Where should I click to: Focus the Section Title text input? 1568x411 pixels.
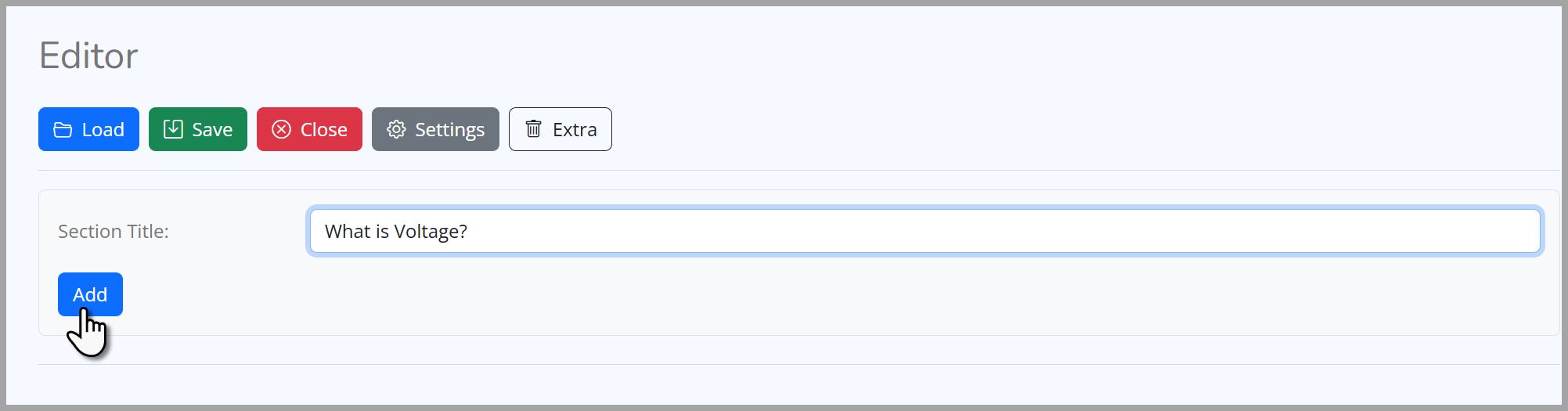pos(924,231)
